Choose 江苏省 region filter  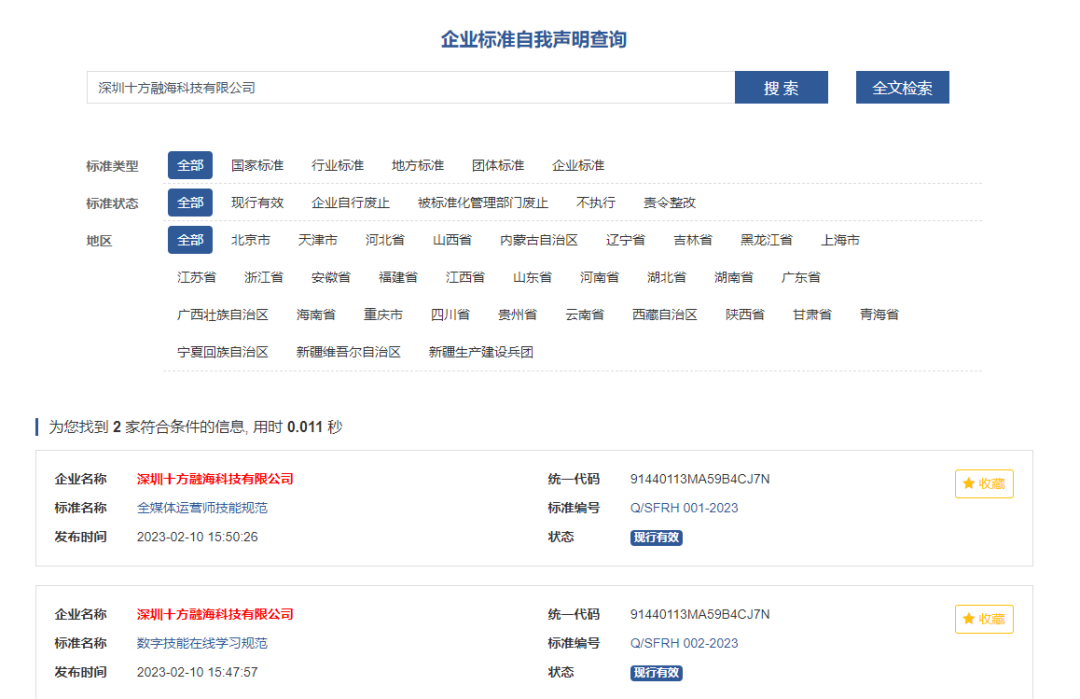(196, 277)
